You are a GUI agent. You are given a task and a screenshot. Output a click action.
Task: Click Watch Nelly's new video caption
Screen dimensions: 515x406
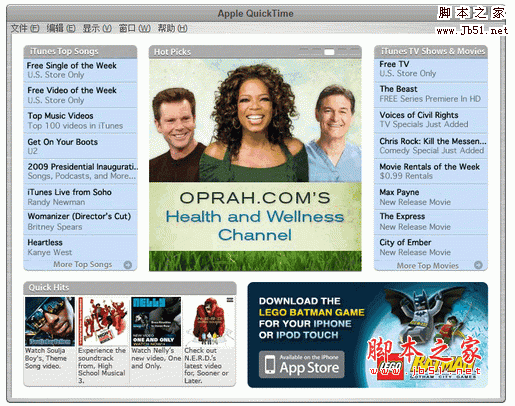[x=156, y=358]
